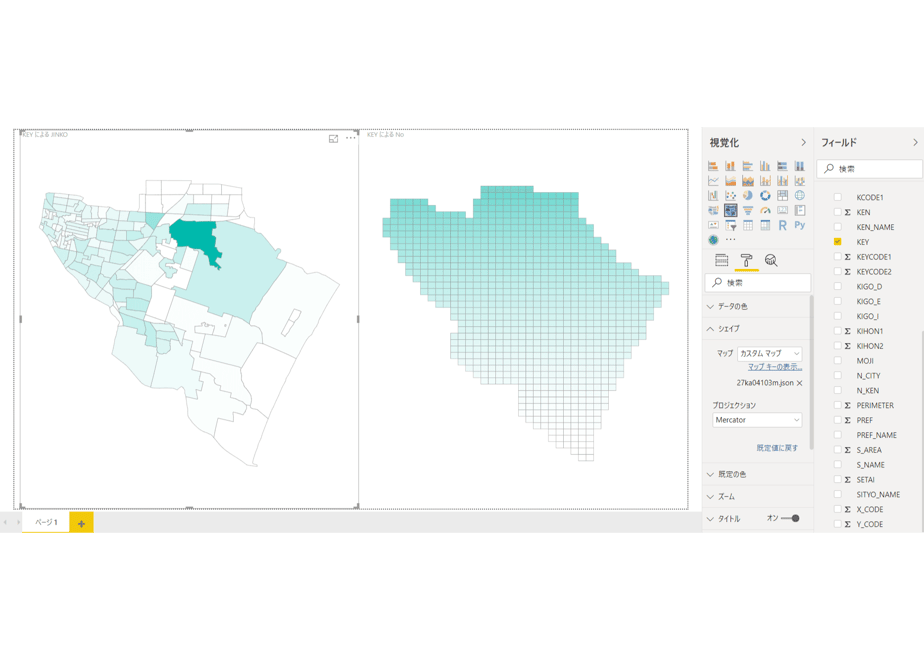Switch to the Analytics magnifier tab
924x660 pixels.
[771, 260]
